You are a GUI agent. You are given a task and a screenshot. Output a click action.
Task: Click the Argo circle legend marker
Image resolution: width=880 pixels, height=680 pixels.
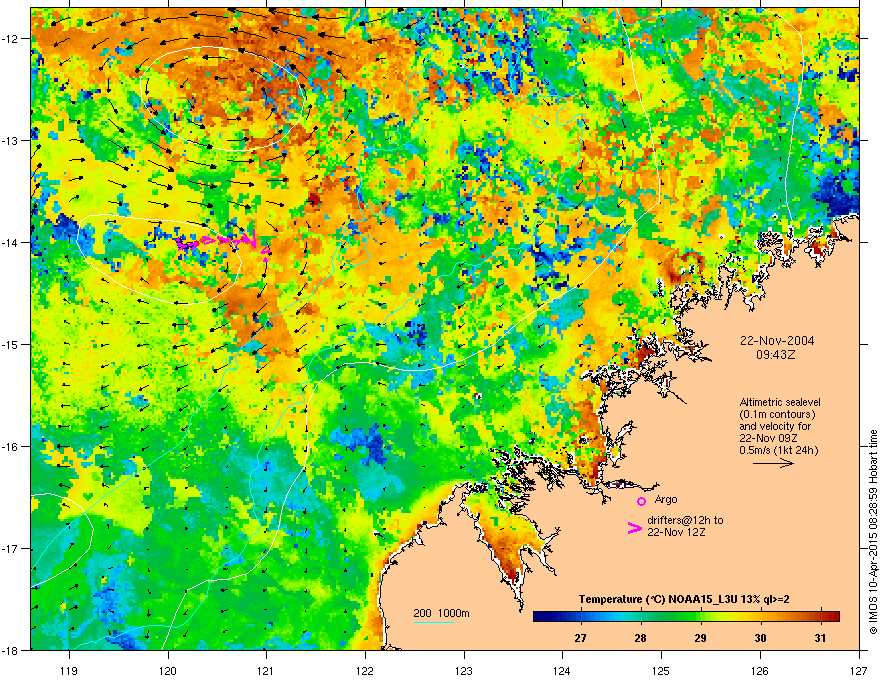click(641, 501)
